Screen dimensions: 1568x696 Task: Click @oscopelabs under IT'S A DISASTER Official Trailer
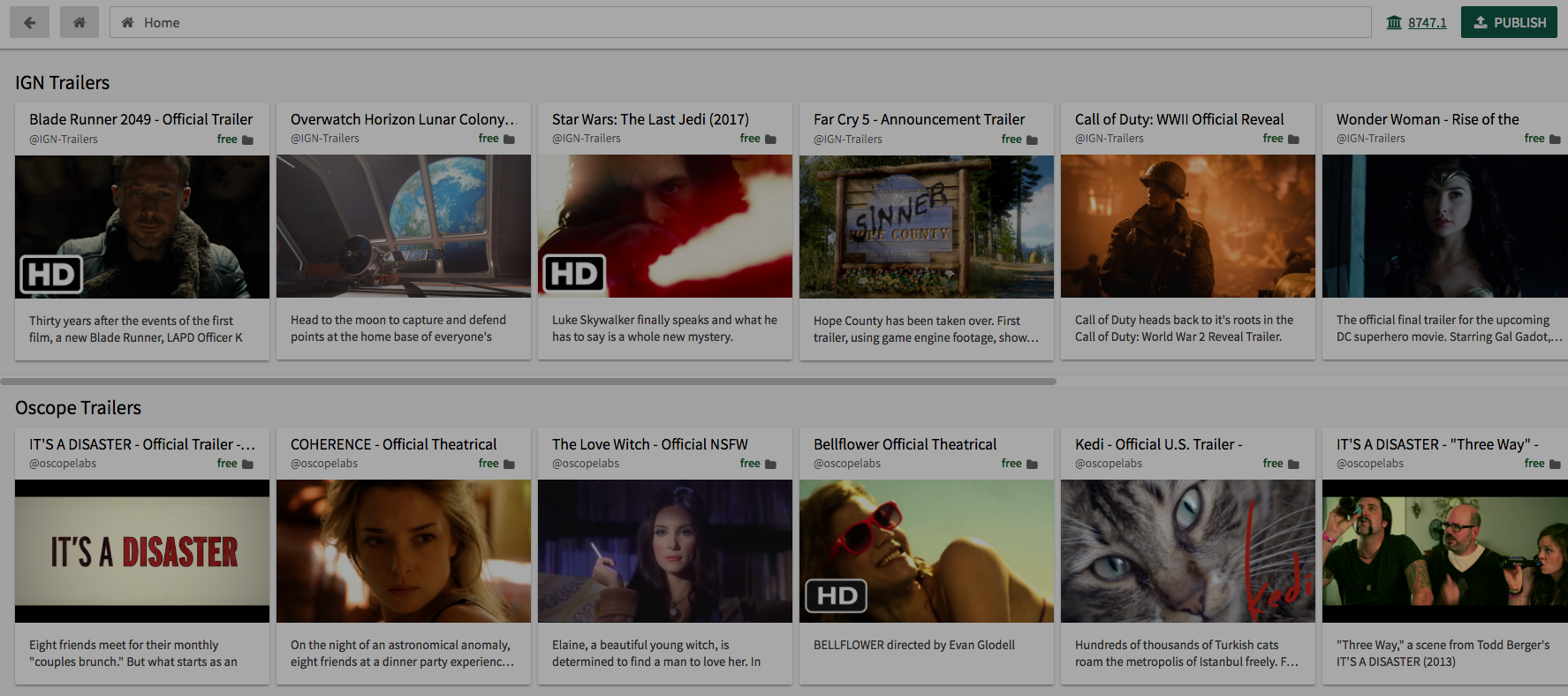coord(63,464)
